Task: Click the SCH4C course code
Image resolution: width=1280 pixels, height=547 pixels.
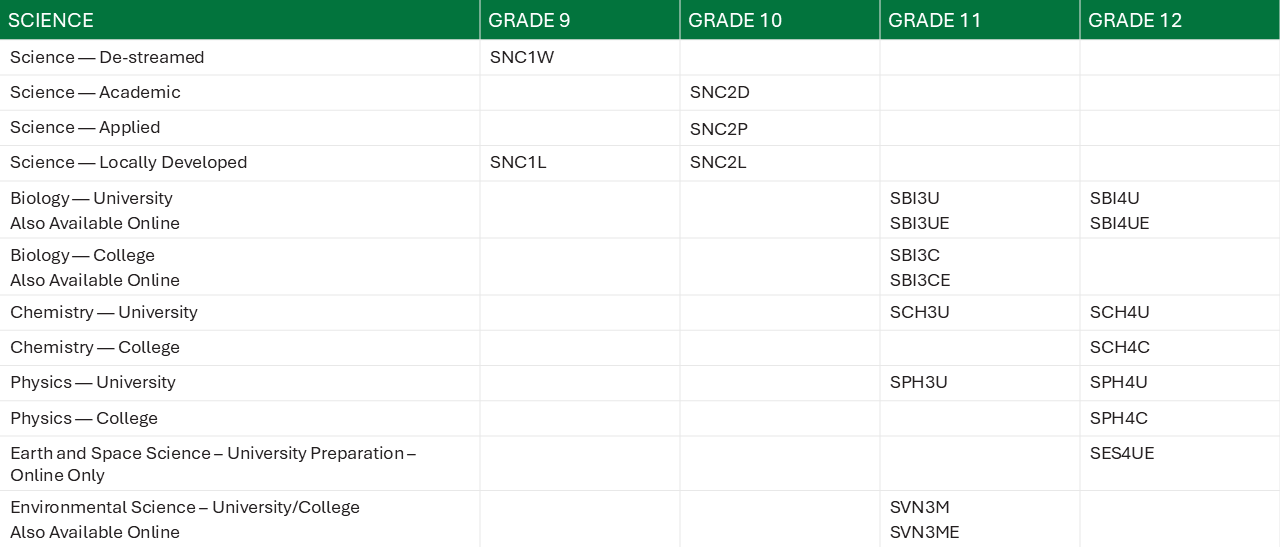Action: click(1120, 348)
